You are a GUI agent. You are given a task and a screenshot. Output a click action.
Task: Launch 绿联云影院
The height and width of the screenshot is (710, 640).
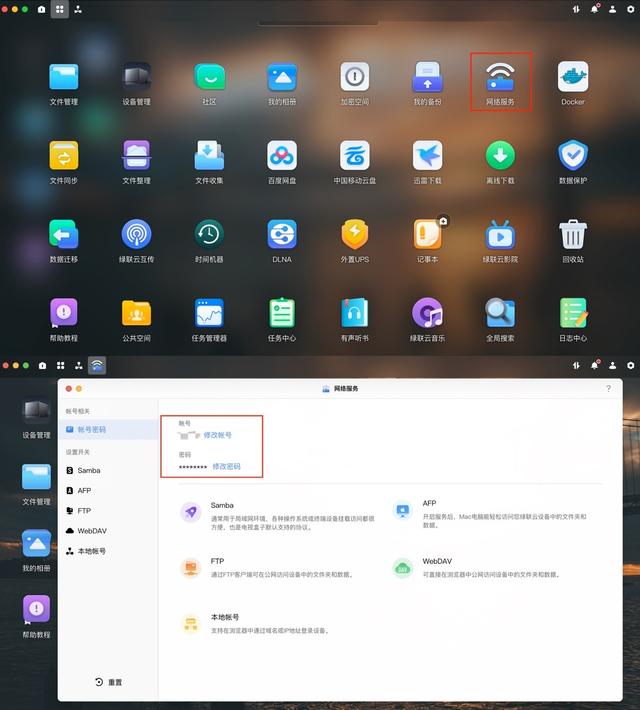500,240
